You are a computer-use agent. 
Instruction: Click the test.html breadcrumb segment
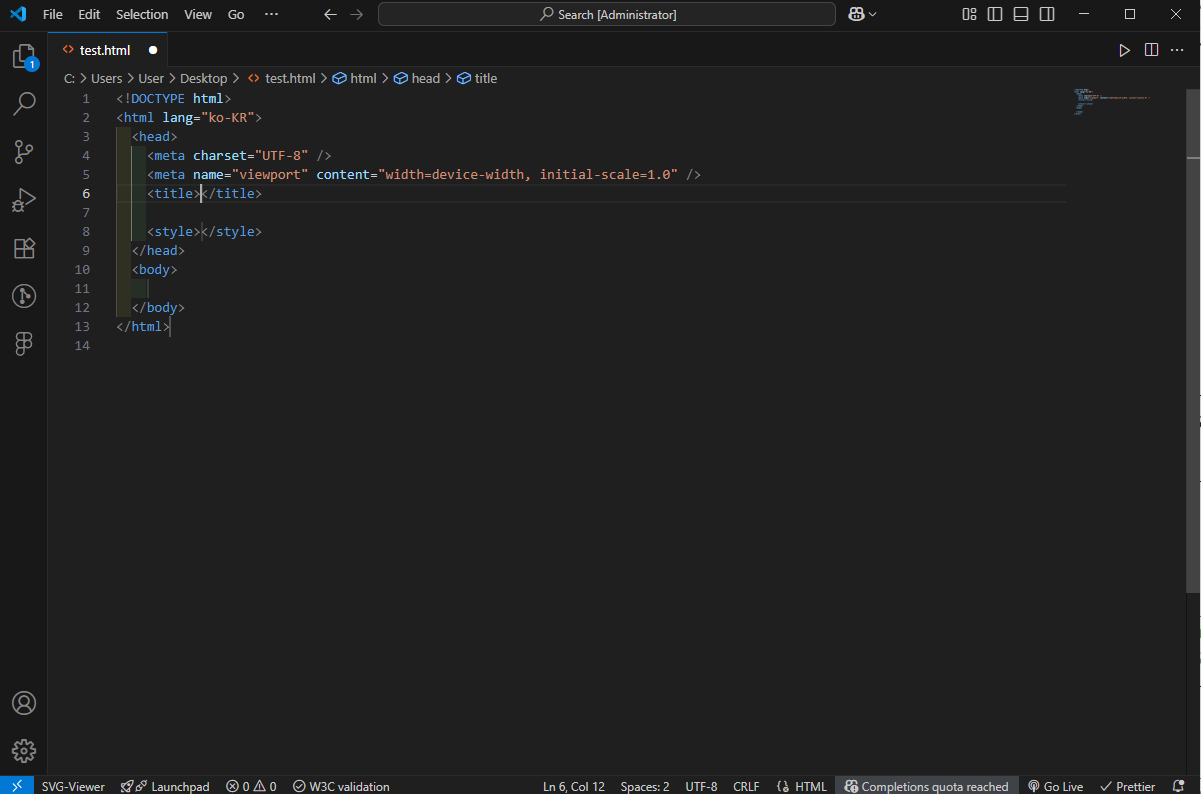click(282, 78)
